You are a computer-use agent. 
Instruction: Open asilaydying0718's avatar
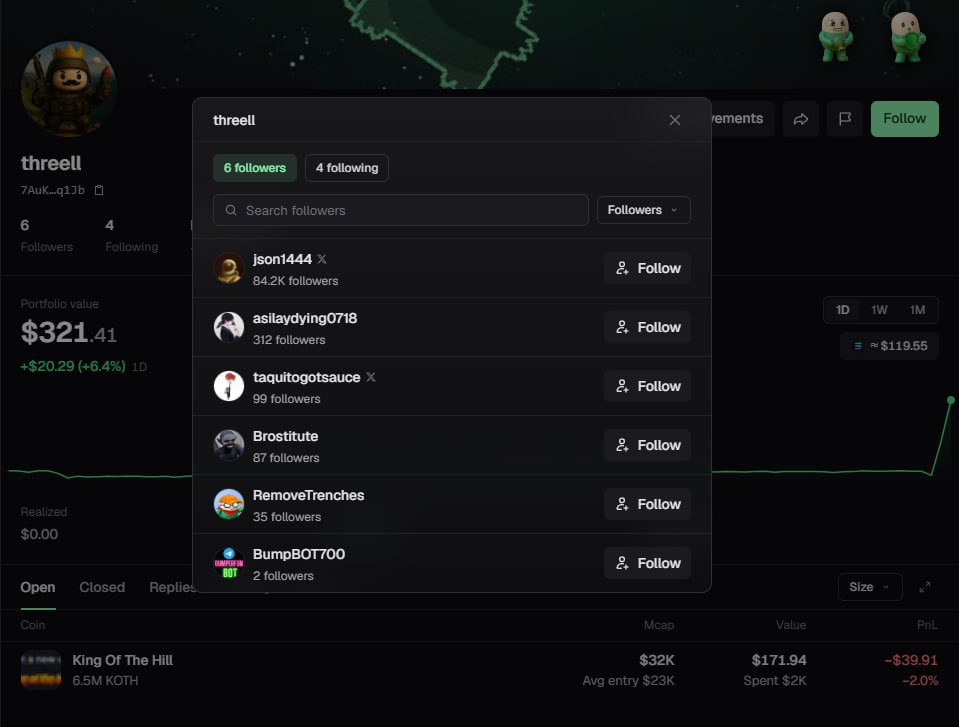point(229,327)
